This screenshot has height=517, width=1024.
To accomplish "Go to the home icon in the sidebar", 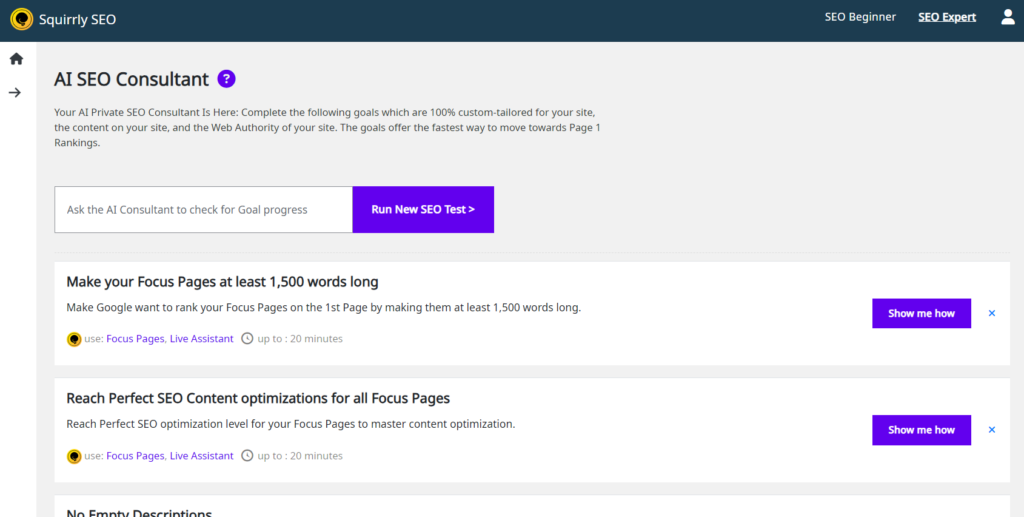I will point(16,59).
